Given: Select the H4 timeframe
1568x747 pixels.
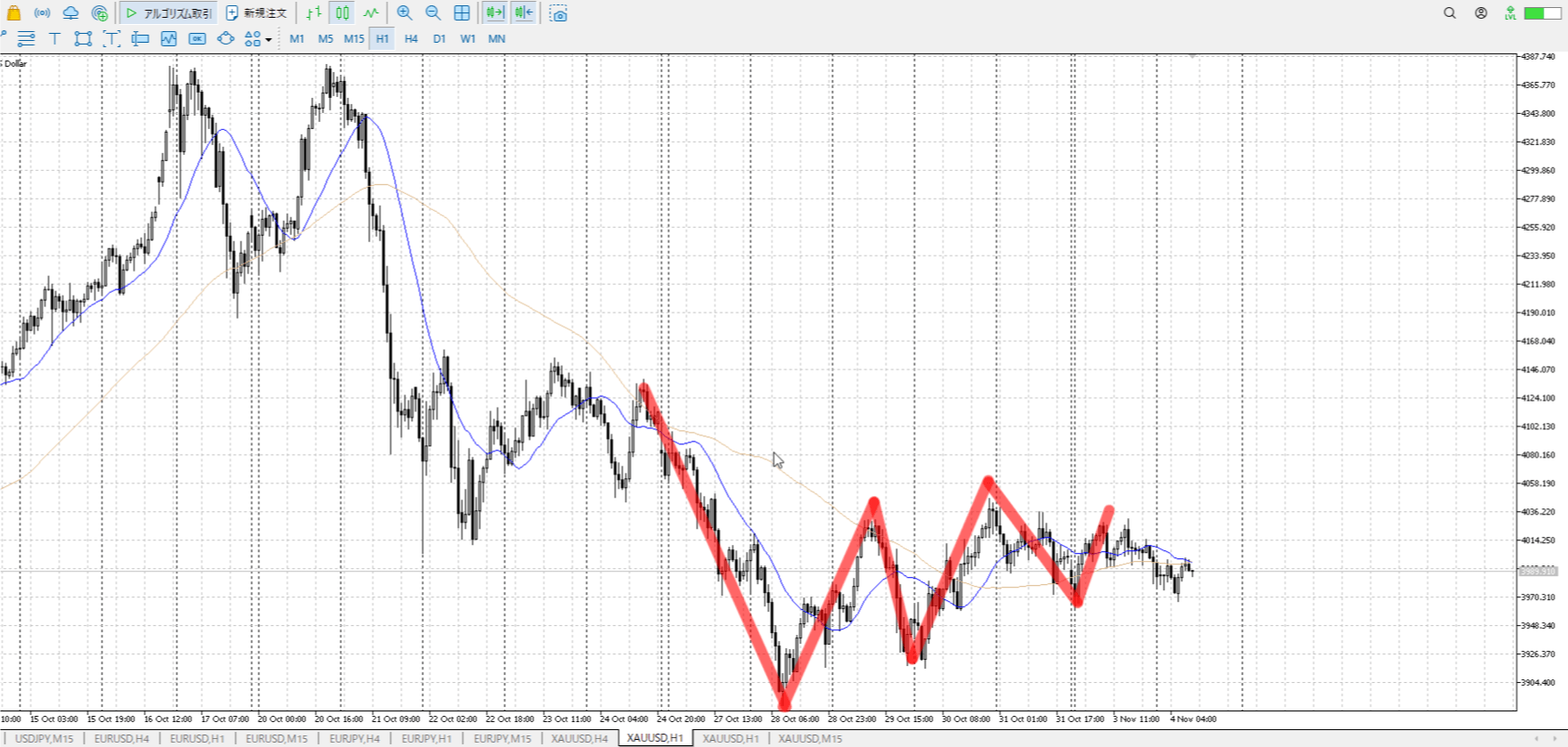Looking at the screenshot, I should [x=411, y=38].
